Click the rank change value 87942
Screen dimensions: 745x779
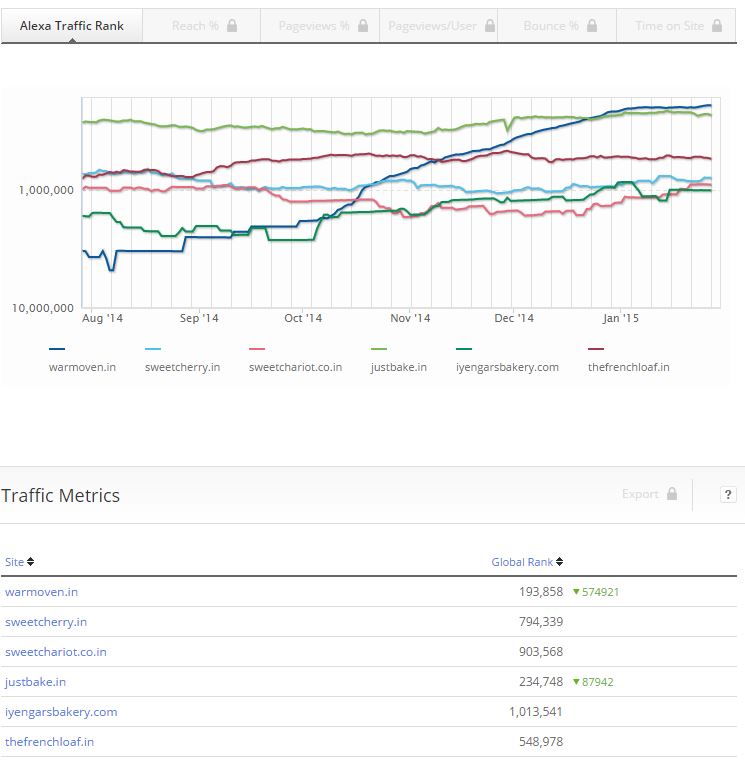tap(597, 682)
